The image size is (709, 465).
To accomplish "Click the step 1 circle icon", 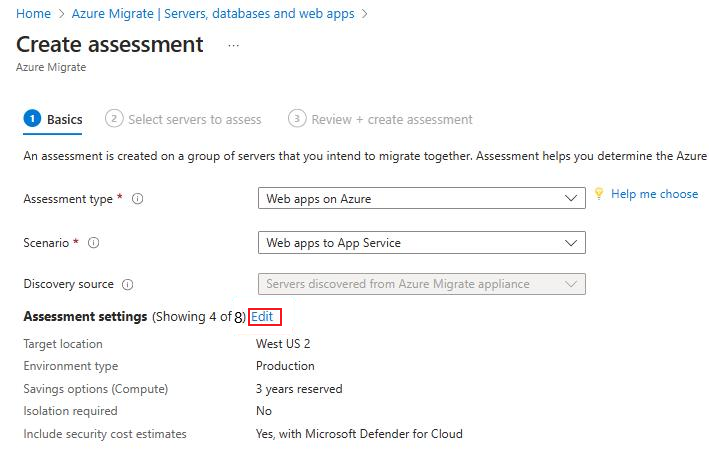I will (x=32, y=119).
